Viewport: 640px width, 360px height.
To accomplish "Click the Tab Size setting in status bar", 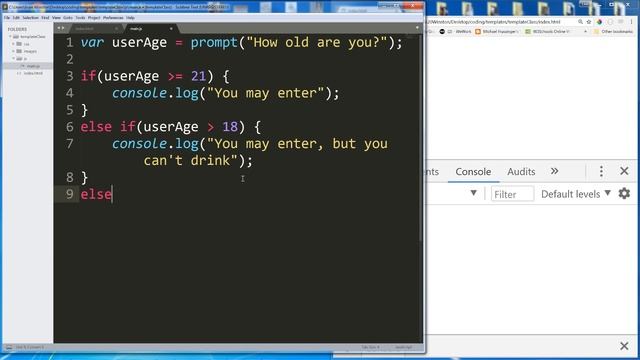I will 371,347.
